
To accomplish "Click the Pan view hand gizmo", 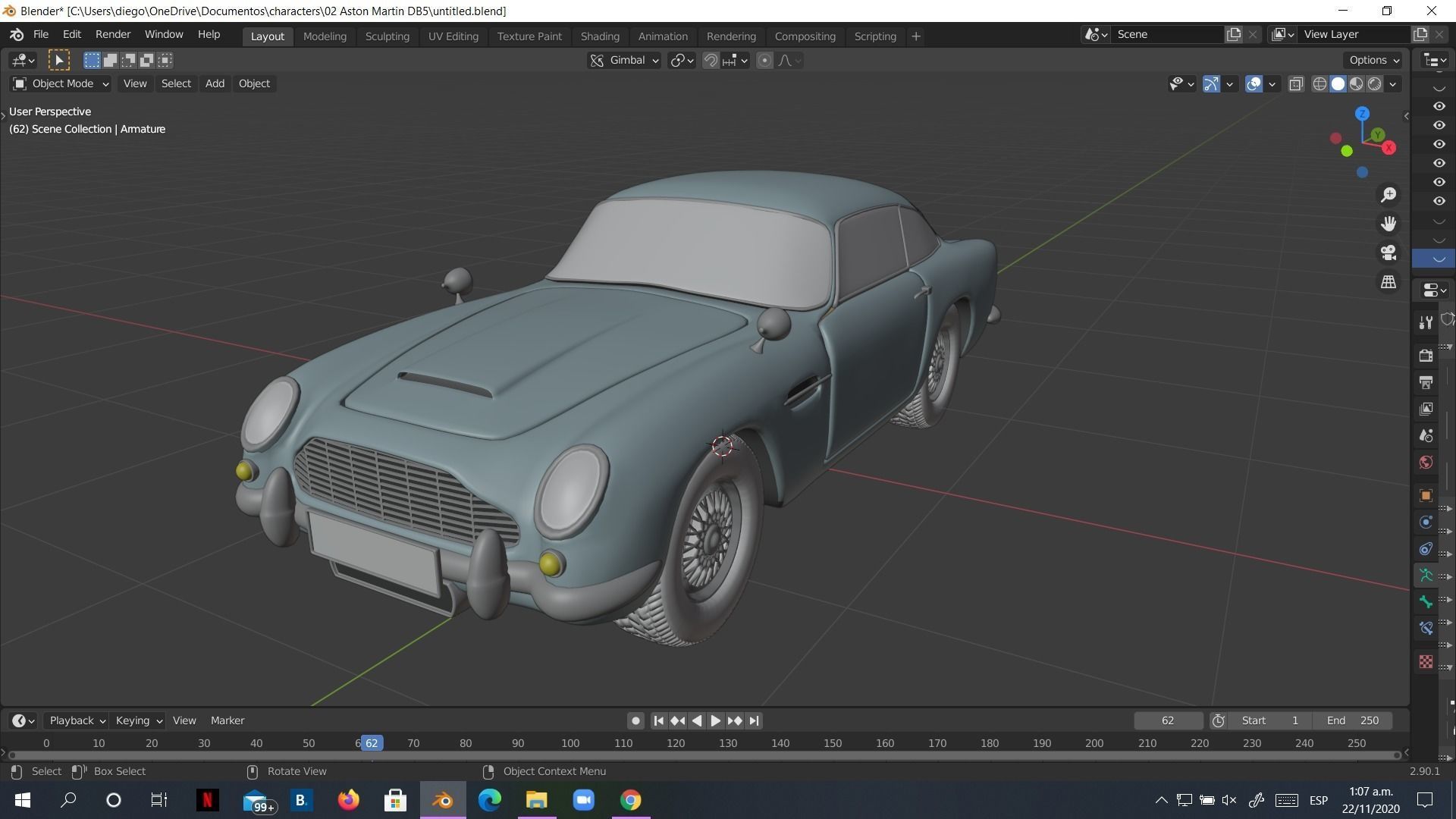I will click(x=1389, y=224).
